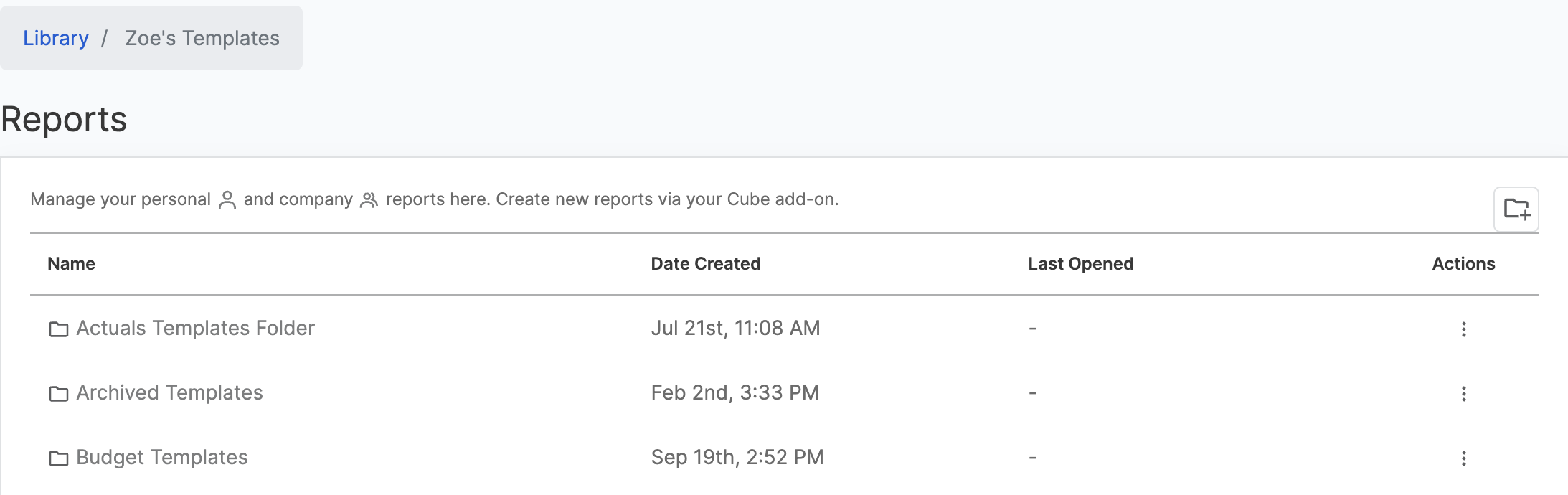Screen dimensions: 1568x495
Task: Open the Budget Templates folder
Action: [x=162, y=457]
